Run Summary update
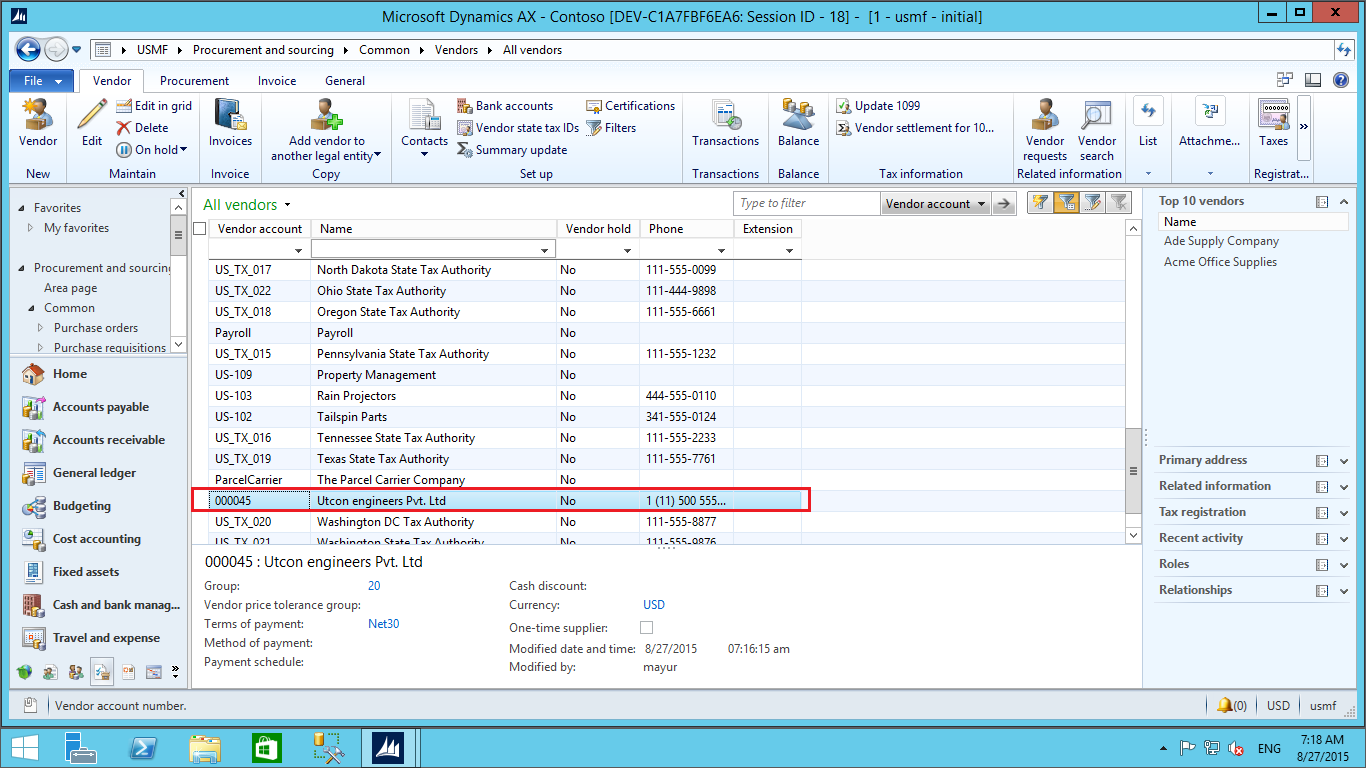1366x768 pixels. point(512,150)
